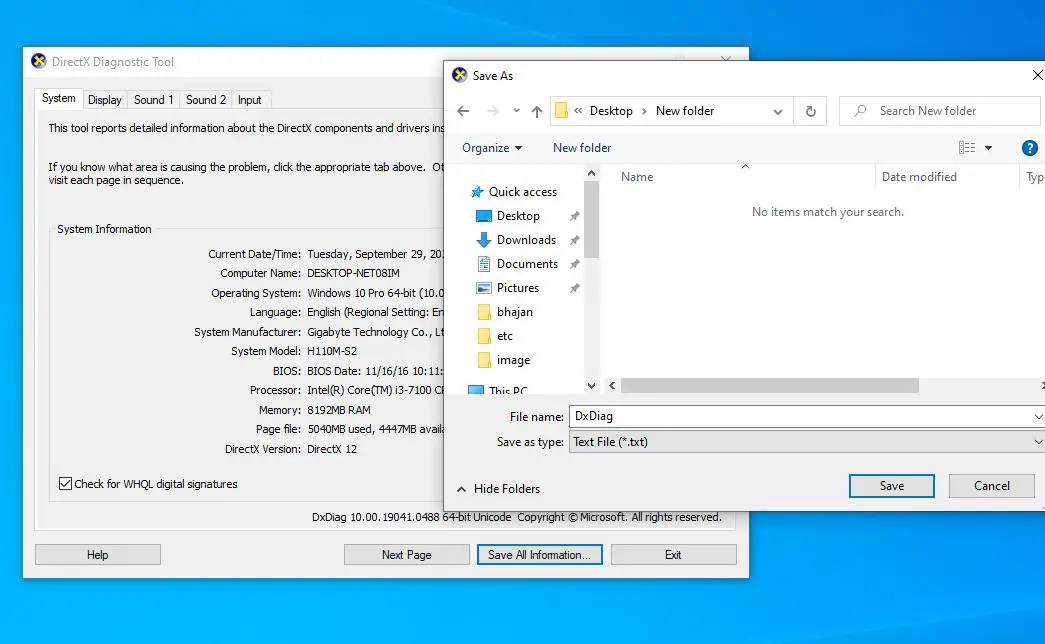
Task: Select Downloads in Quick access
Action: (526, 240)
